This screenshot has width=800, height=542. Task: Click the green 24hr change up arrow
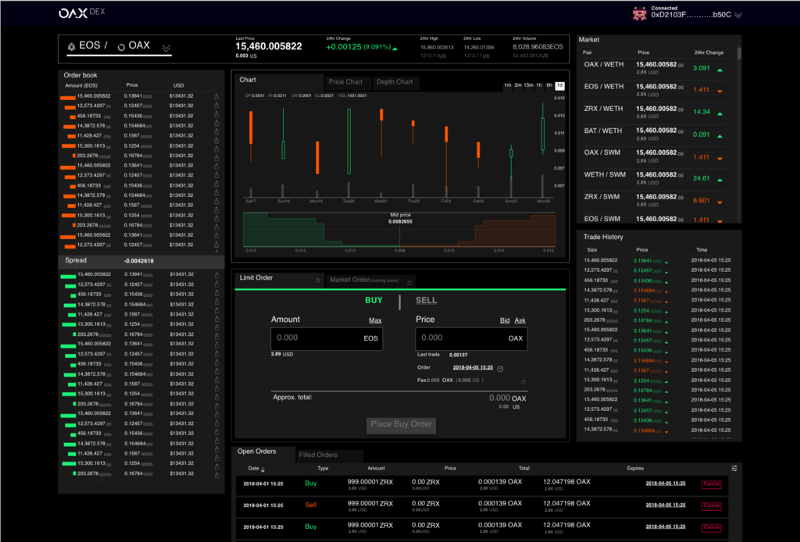395,48
